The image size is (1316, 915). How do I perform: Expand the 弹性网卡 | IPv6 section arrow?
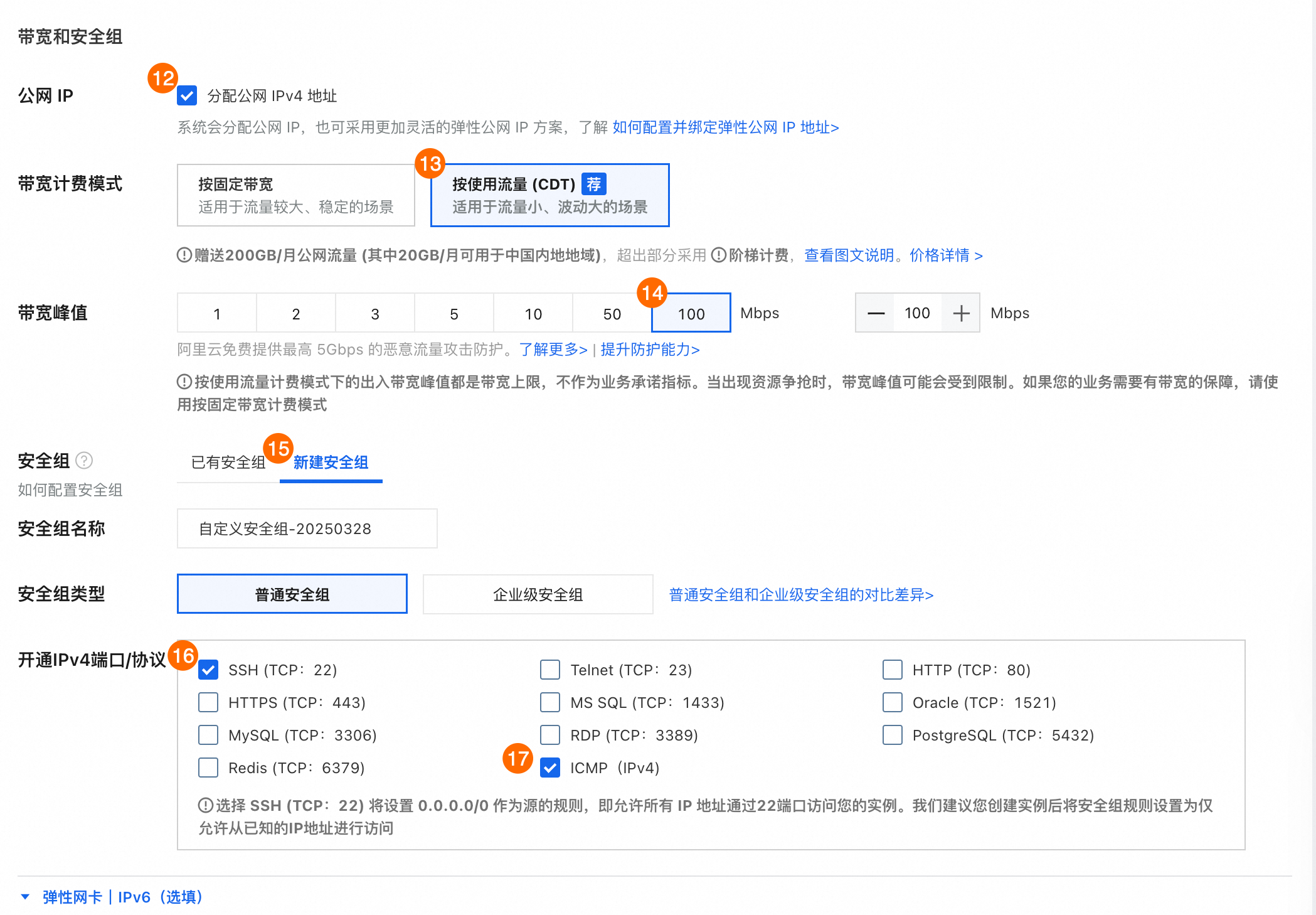pos(25,897)
